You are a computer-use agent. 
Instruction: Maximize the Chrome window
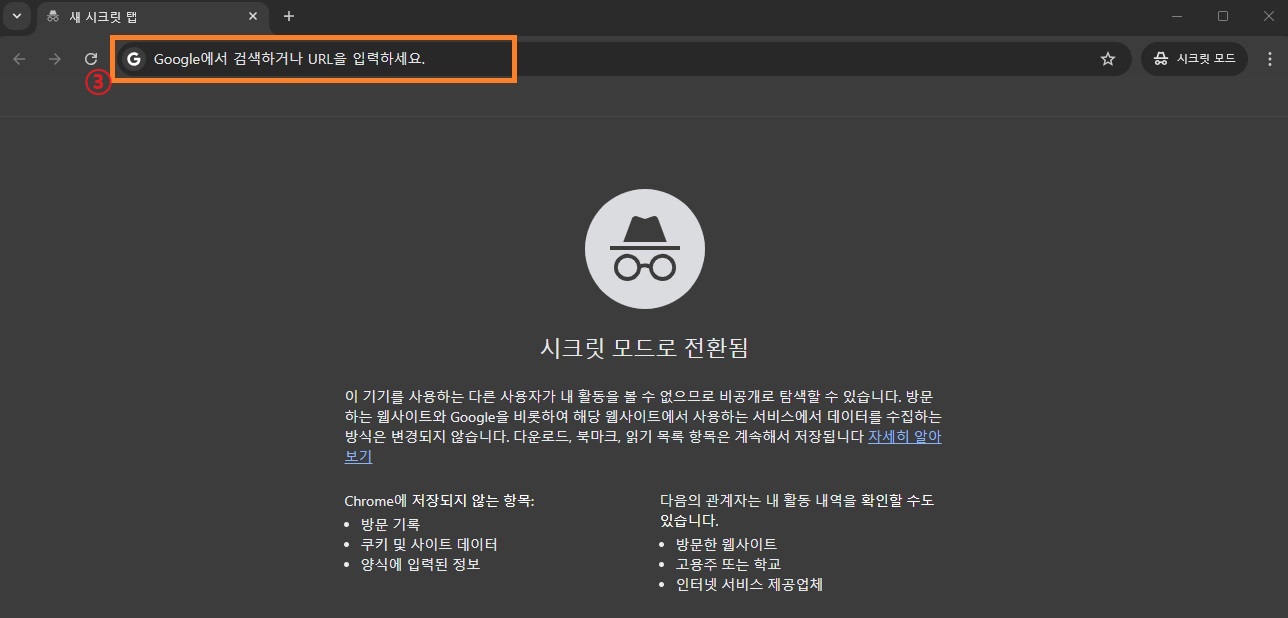tap(1222, 16)
